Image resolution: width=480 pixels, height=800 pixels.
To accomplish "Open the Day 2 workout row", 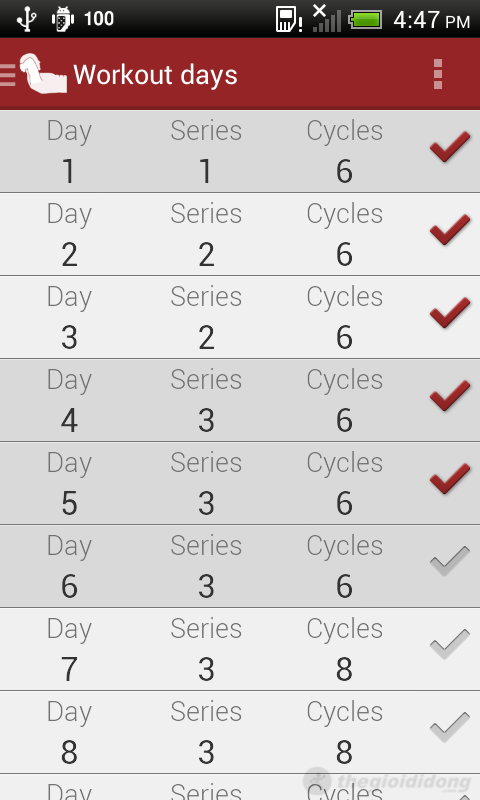I will (240, 234).
